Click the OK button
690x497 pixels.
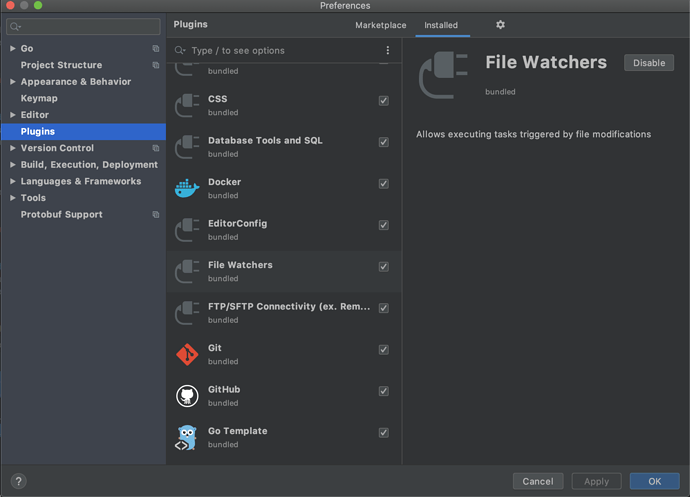coord(654,481)
